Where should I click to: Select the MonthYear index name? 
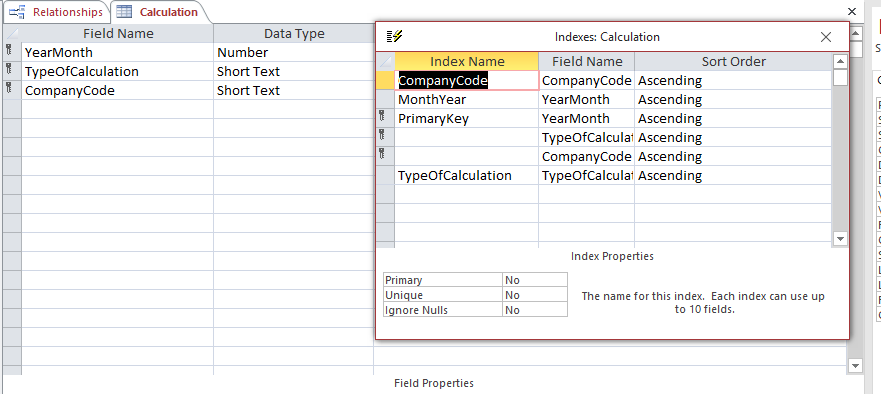[x=467, y=99]
